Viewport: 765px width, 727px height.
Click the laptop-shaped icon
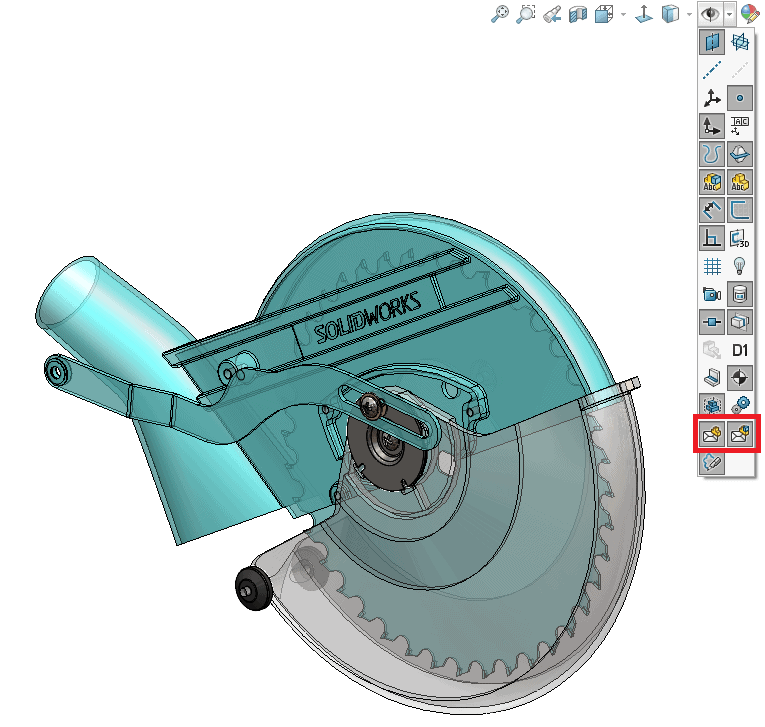click(x=712, y=378)
